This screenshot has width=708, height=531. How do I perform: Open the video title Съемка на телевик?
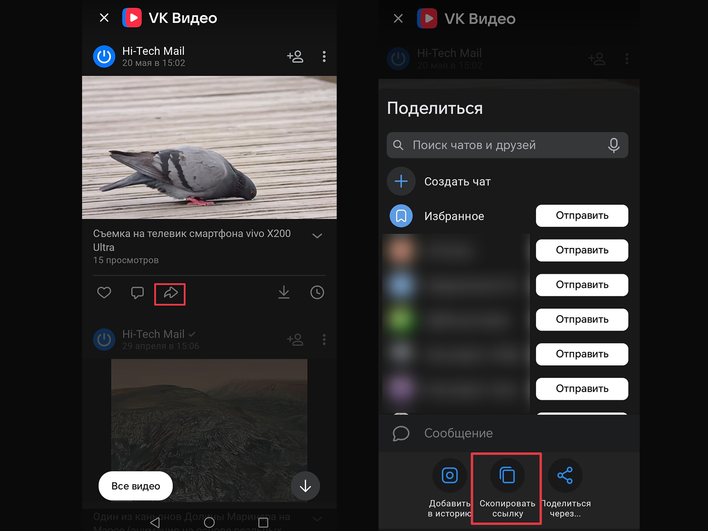tap(192, 240)
